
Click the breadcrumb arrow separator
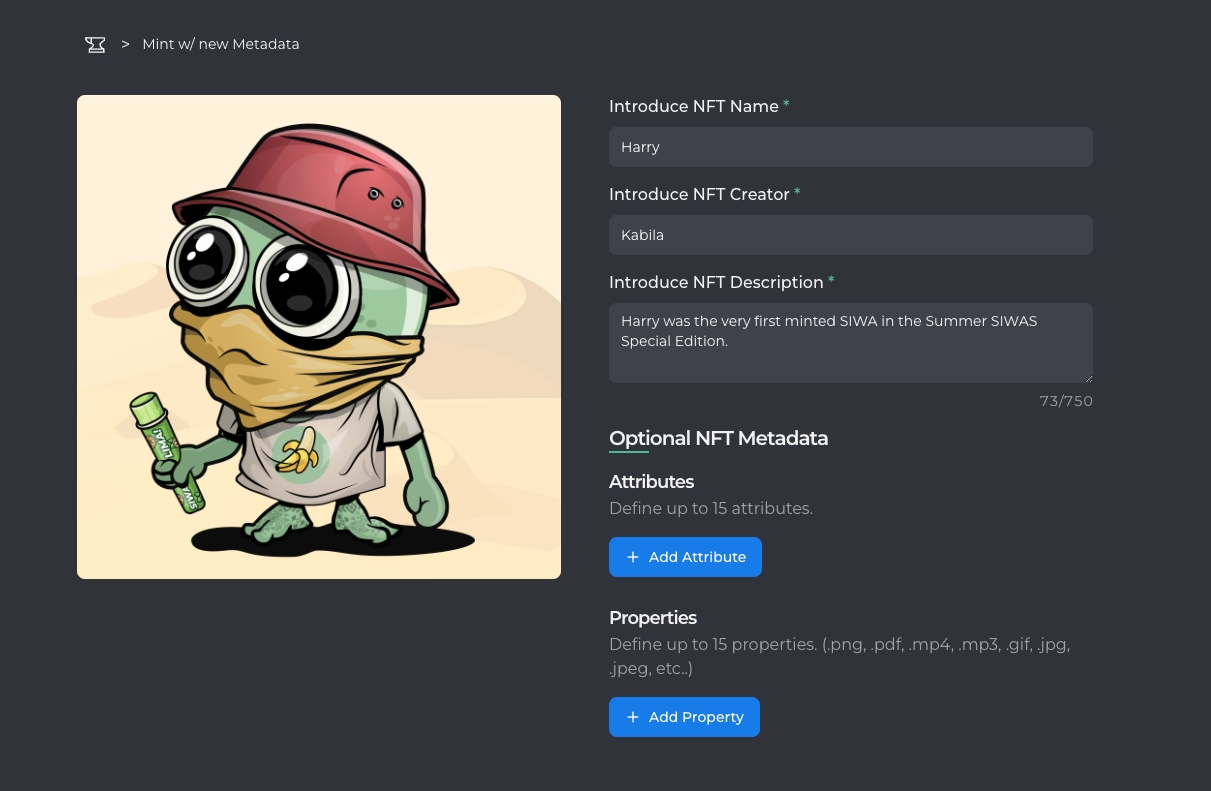pos(126,44)
